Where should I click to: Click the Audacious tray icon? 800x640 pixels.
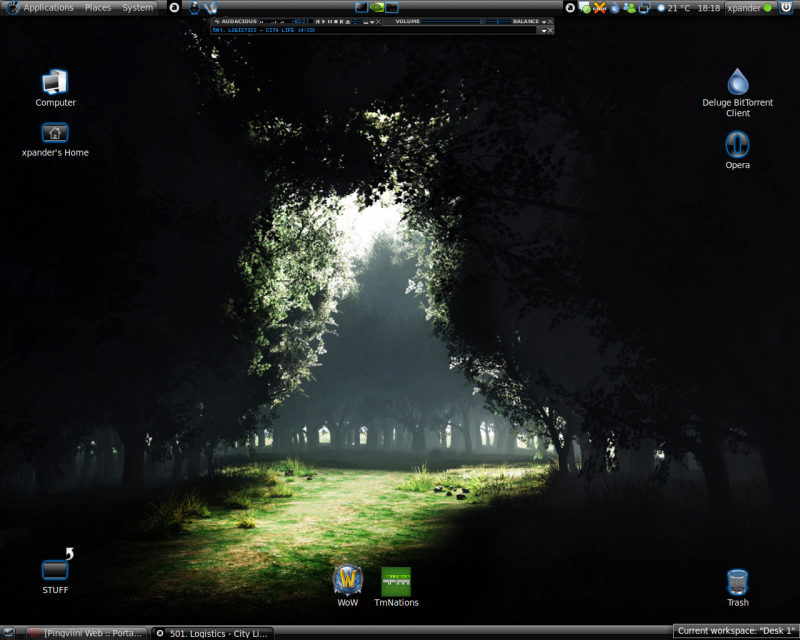point(570,8)
